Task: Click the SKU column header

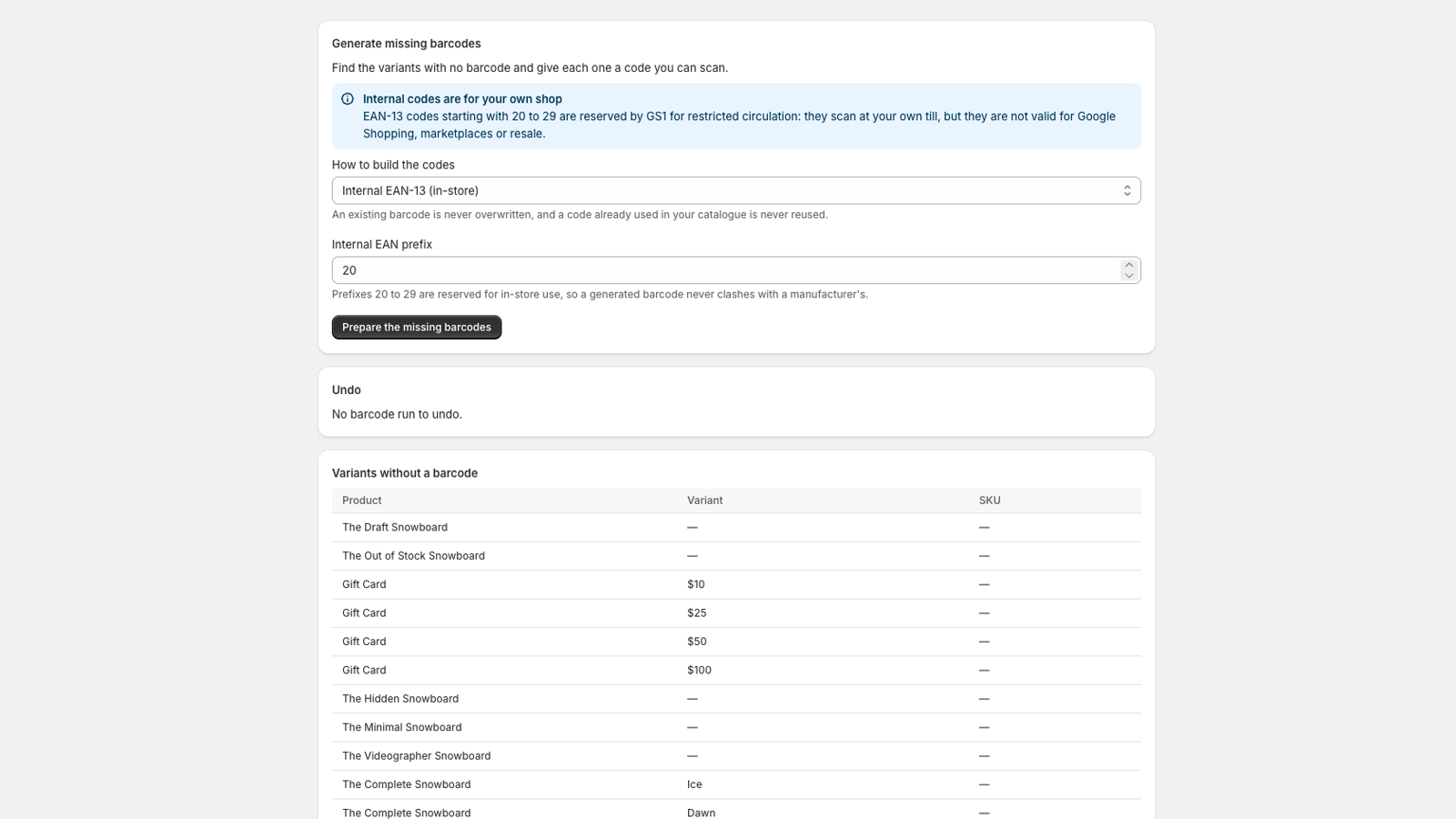Action: (990, 500)
